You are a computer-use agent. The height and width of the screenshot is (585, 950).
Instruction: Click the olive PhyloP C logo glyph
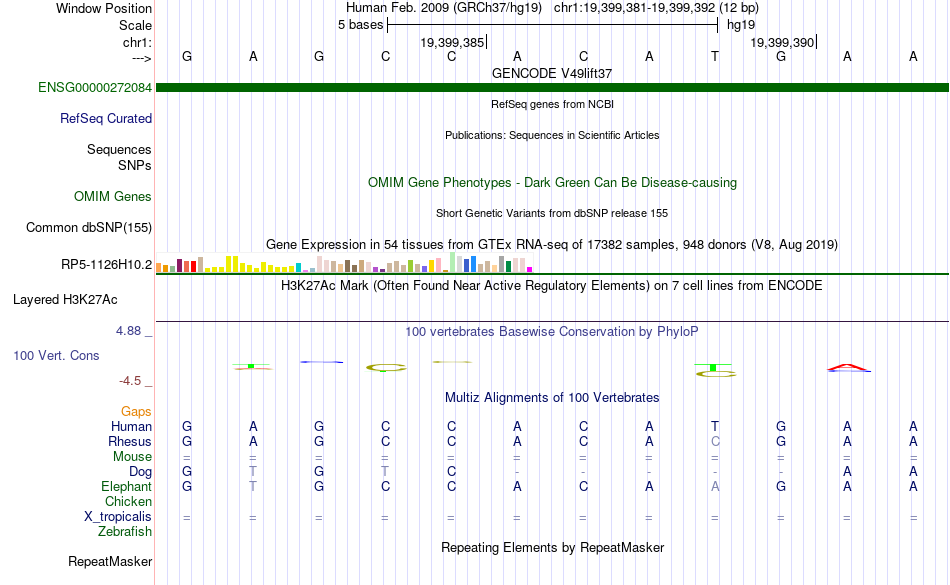(386, 368)
